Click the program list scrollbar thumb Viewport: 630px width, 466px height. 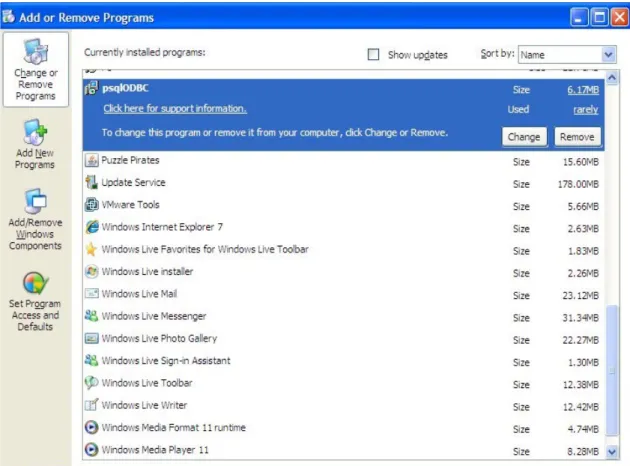612,371
